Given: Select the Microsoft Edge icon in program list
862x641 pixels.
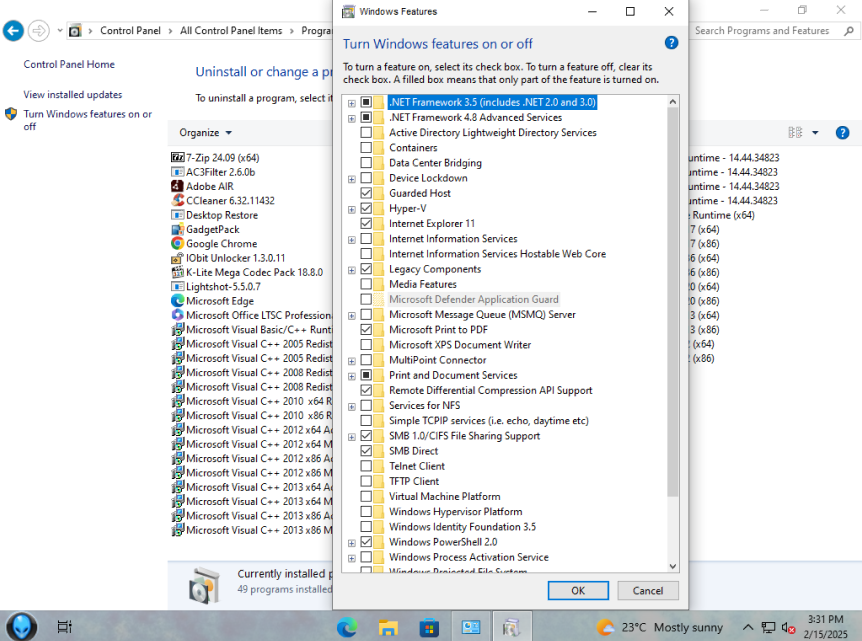Looking at the screenshot, I should click(x=178, y=301).
